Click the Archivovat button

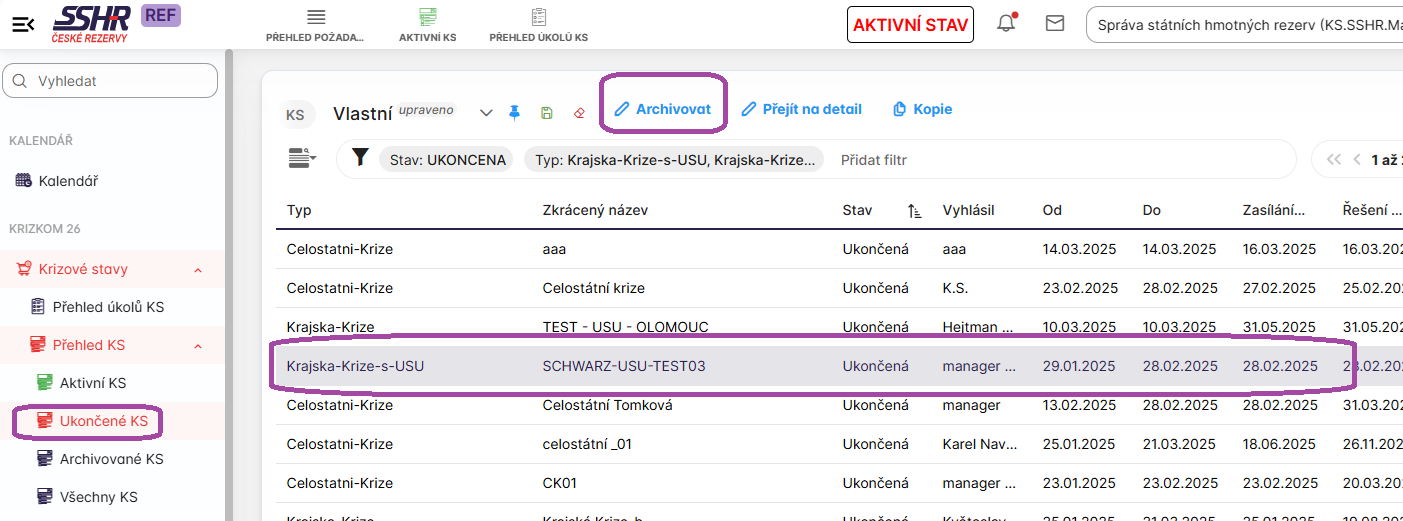coord(662,109)
